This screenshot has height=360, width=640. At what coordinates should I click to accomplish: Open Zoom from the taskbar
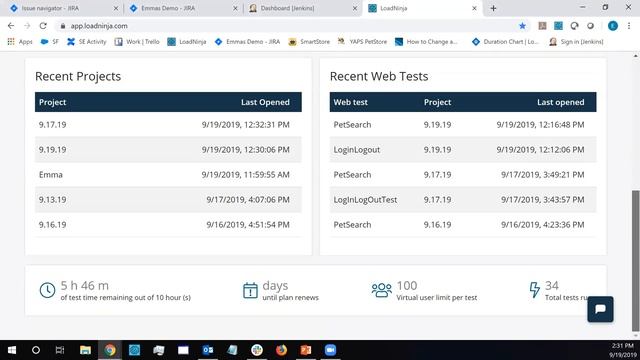330,350
